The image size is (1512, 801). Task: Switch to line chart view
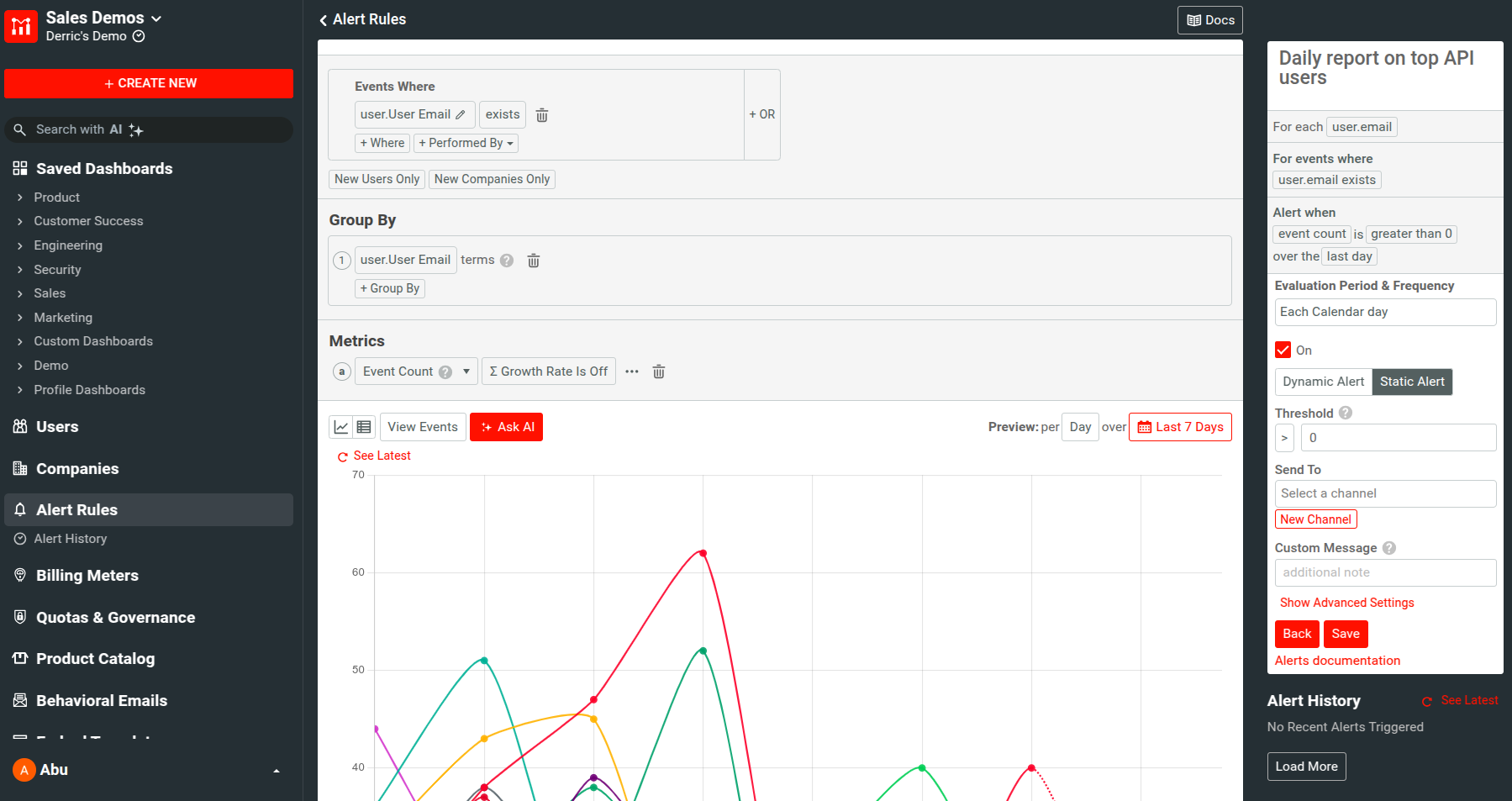coord(341,427)
